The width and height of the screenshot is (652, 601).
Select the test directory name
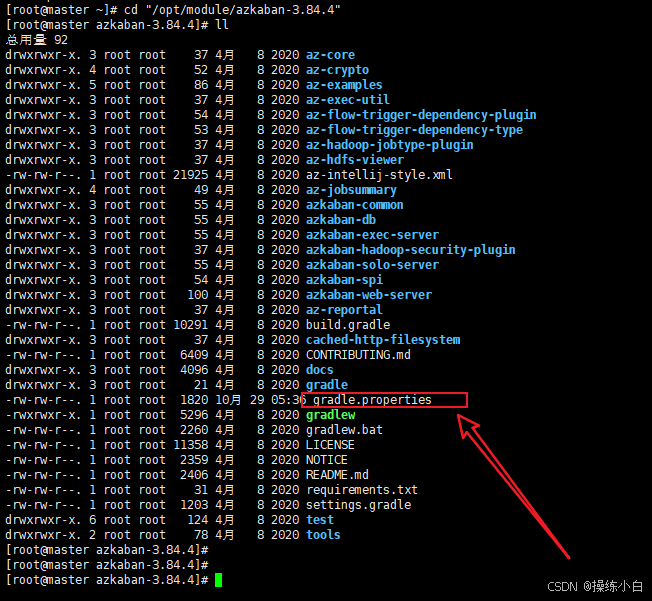click(x=320, y=520)
